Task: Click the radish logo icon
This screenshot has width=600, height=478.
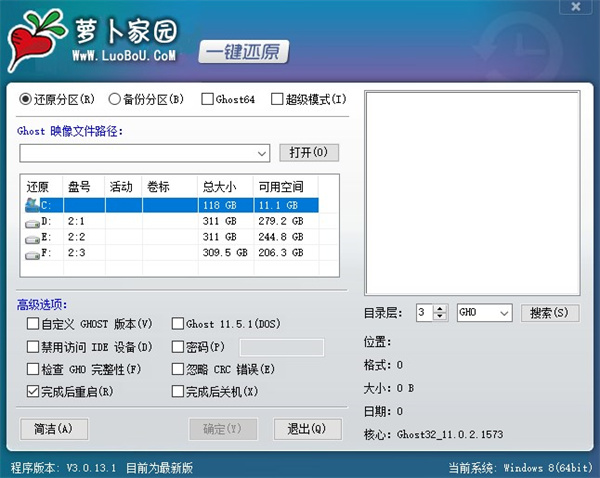Action: click(x=35, y=38)
